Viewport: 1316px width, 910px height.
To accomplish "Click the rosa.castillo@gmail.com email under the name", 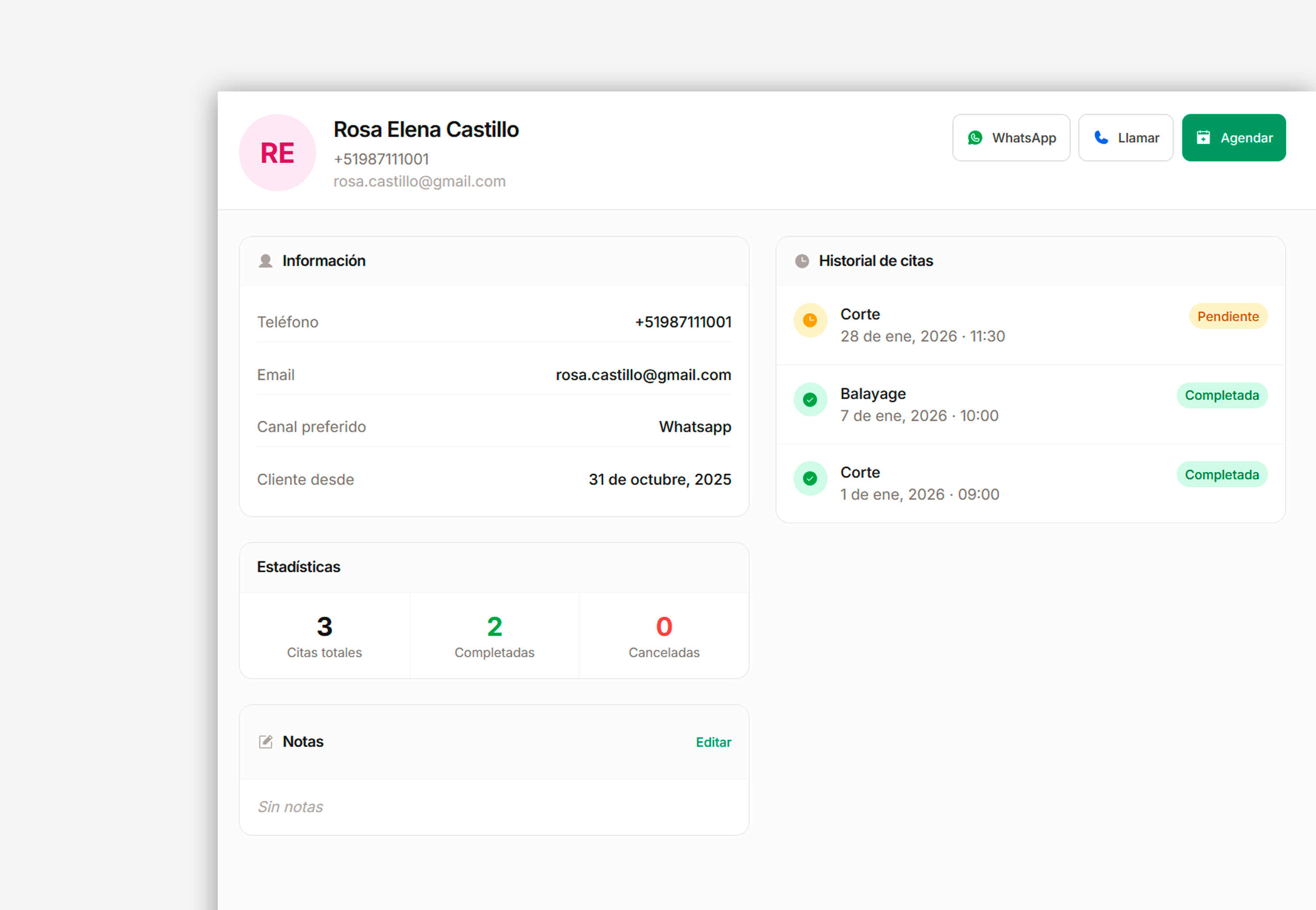I will pyautogui.click(x=420, y=181).
